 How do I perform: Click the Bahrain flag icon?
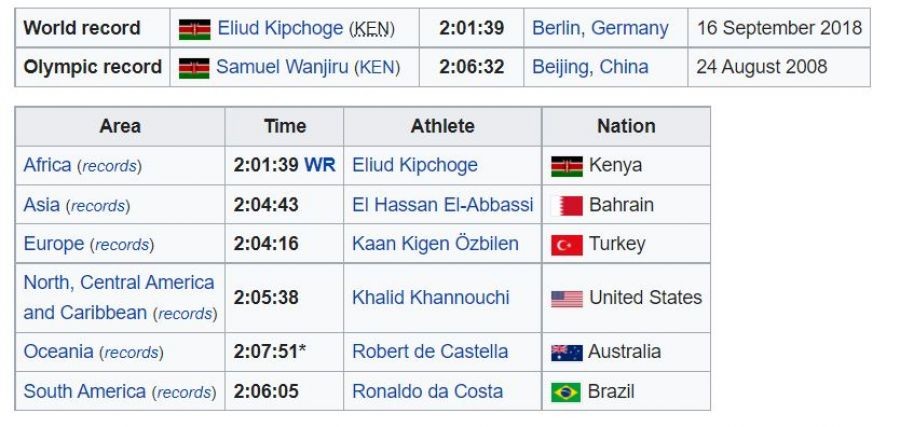click(567, 206)
